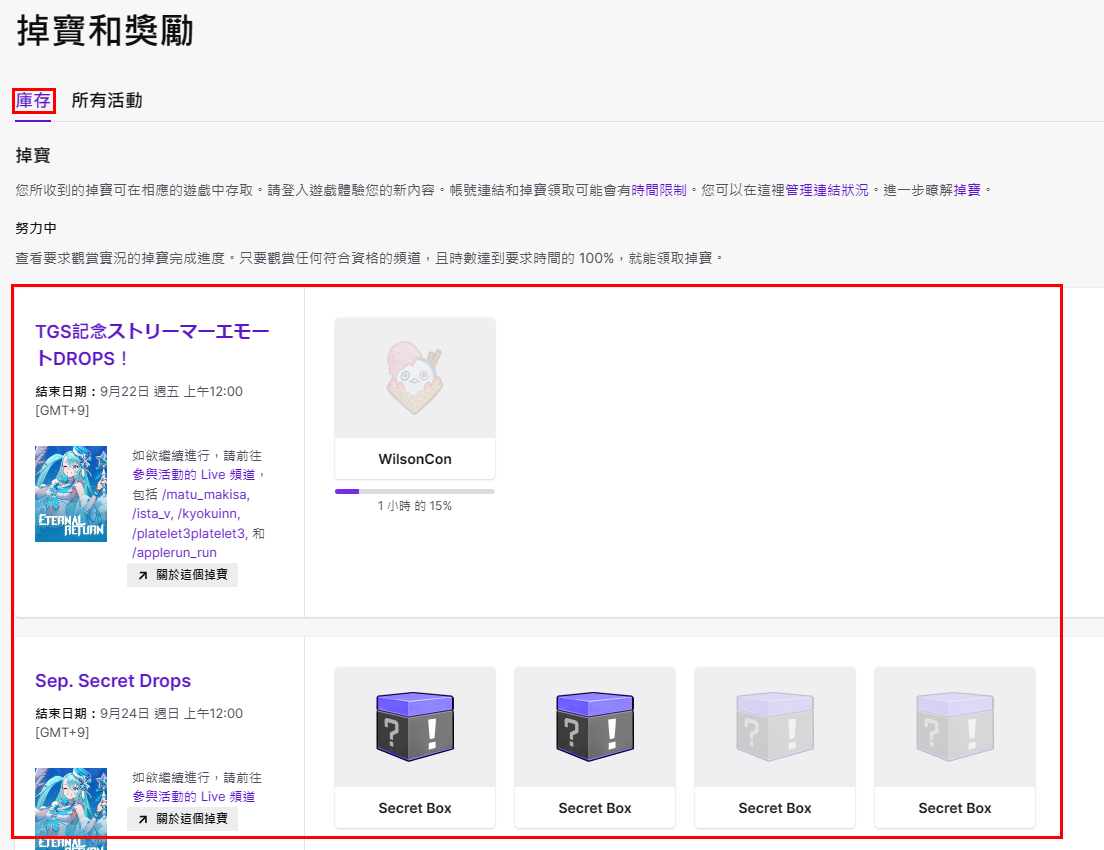Viewport: 1104px width, 850px height.
Task: Click the WilsonCon emote drop image
Action: pyautogui.click(x=414, y=379)
